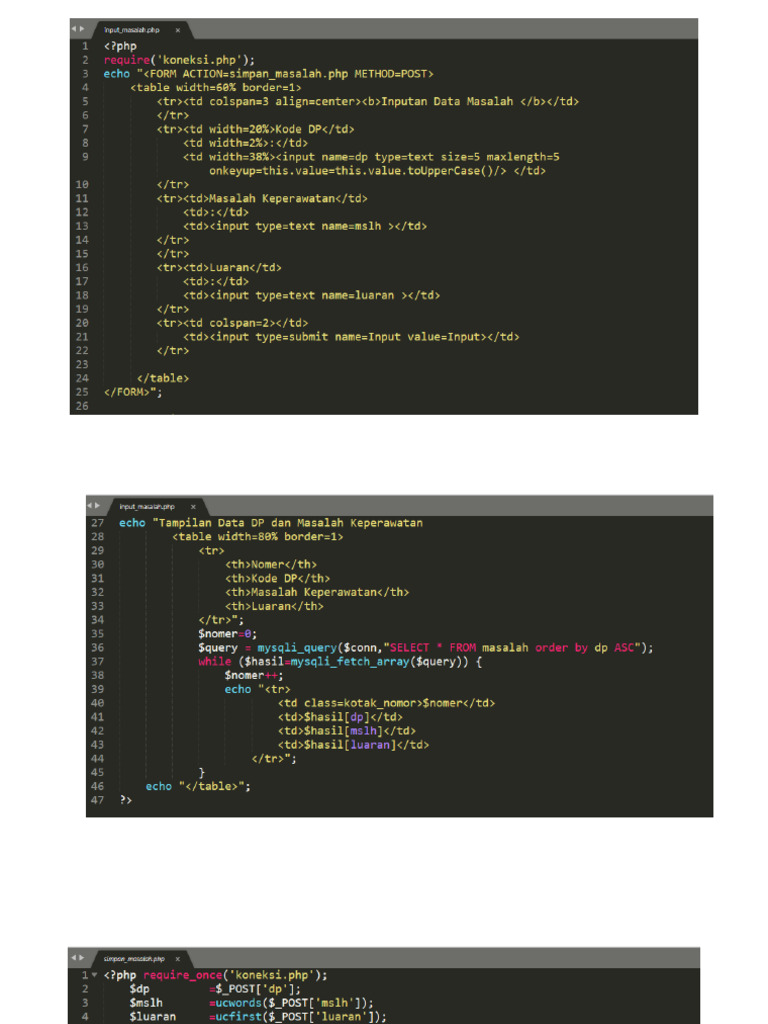The width and height of the screenshot is (768, 1024).
Task: Click the $nomer++; line
Action: pyautogui.click(x=254, y=675)
